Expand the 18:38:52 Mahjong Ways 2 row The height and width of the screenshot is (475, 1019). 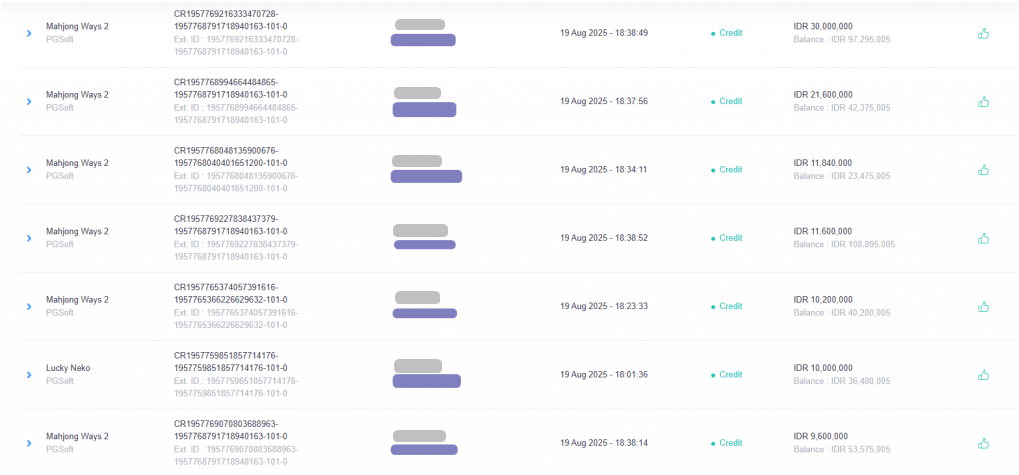click(29, 238)
